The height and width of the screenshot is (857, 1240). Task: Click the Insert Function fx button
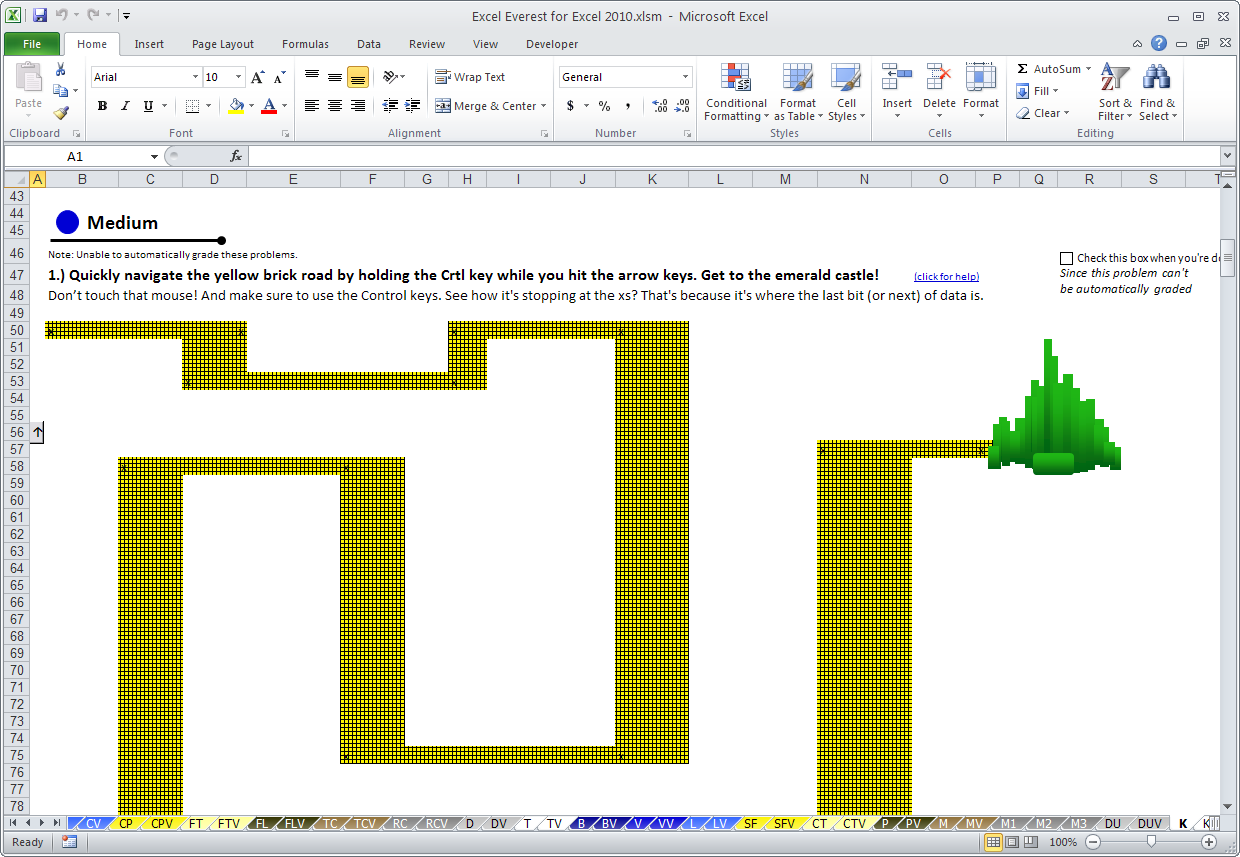point(236,156)
